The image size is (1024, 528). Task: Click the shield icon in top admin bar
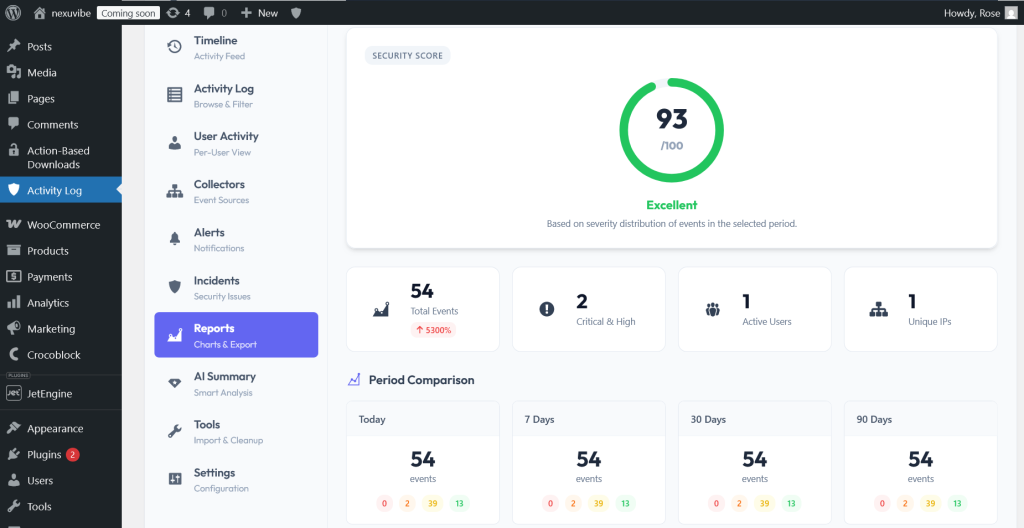point(296,13)
